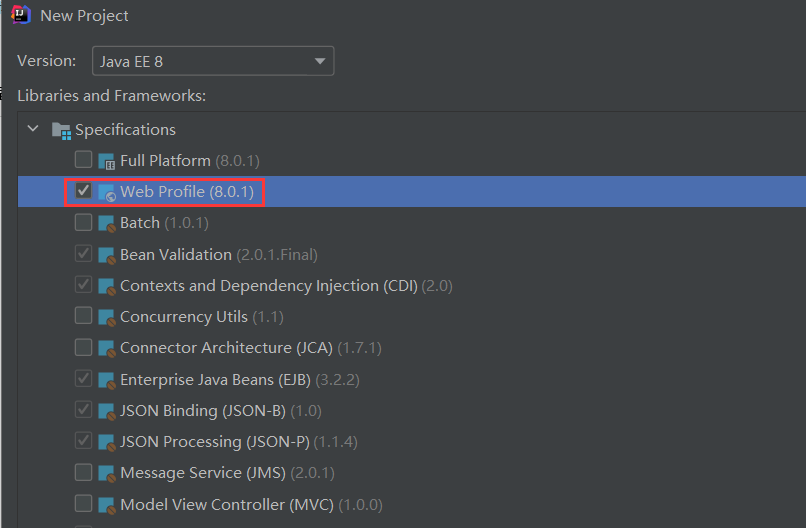Click the Message Service (JMS) icon
Image resolution: width=806 pixels, height=528 pixels.
point(106,473)
